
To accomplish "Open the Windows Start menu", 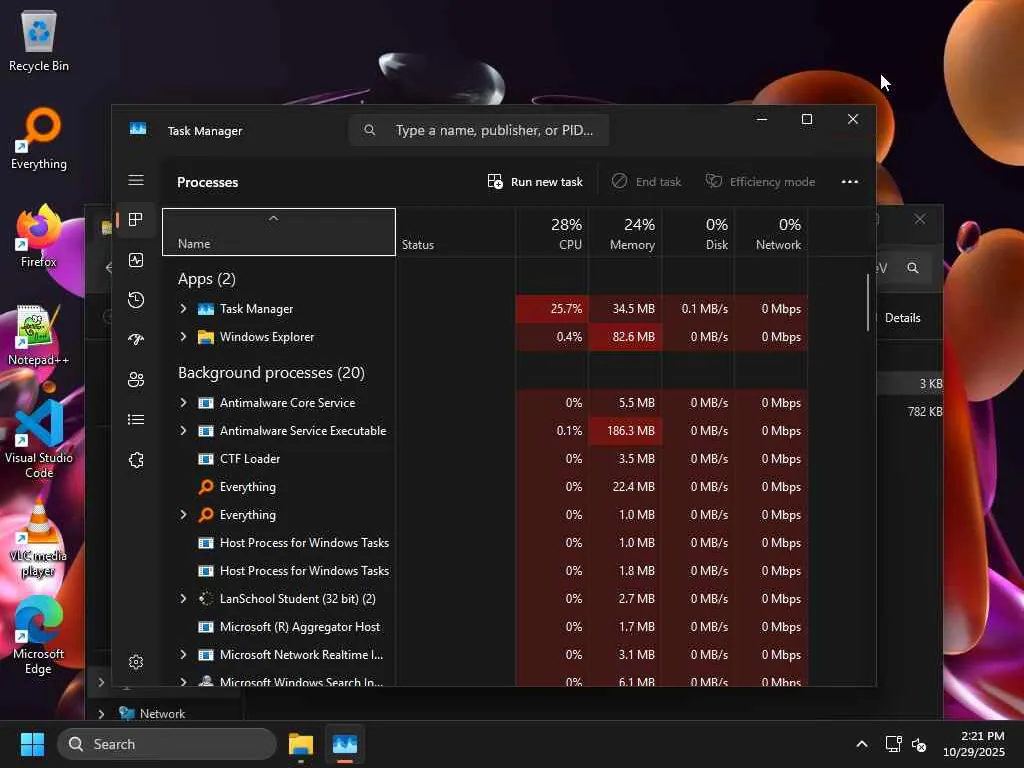I will click(x=32, y=744).
